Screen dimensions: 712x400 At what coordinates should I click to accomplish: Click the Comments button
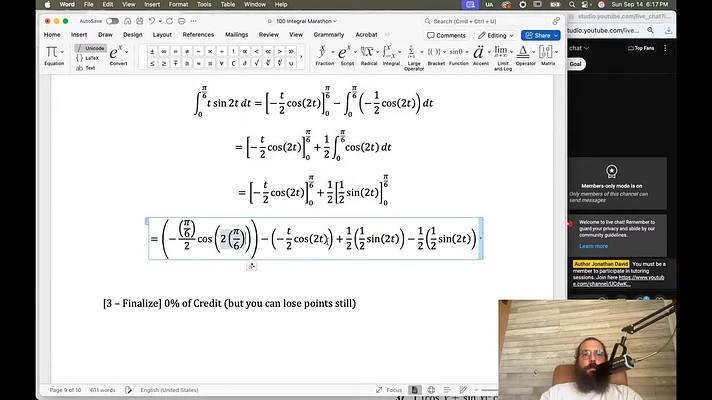(446, 35)
